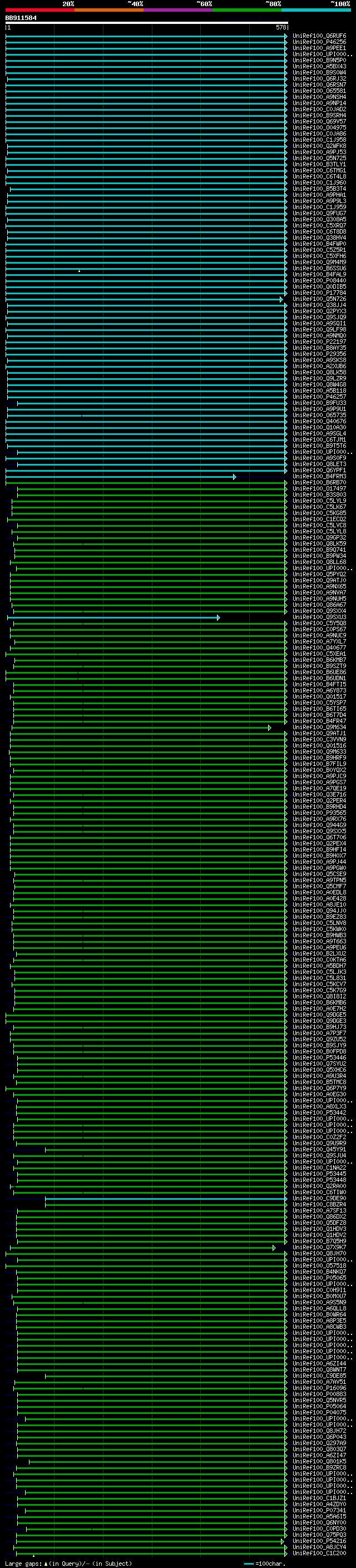Viewport: 356px width, 1568px height.
Task: Select the UniRef100_B9Q741 label
Action: click(x=319, y=550)
